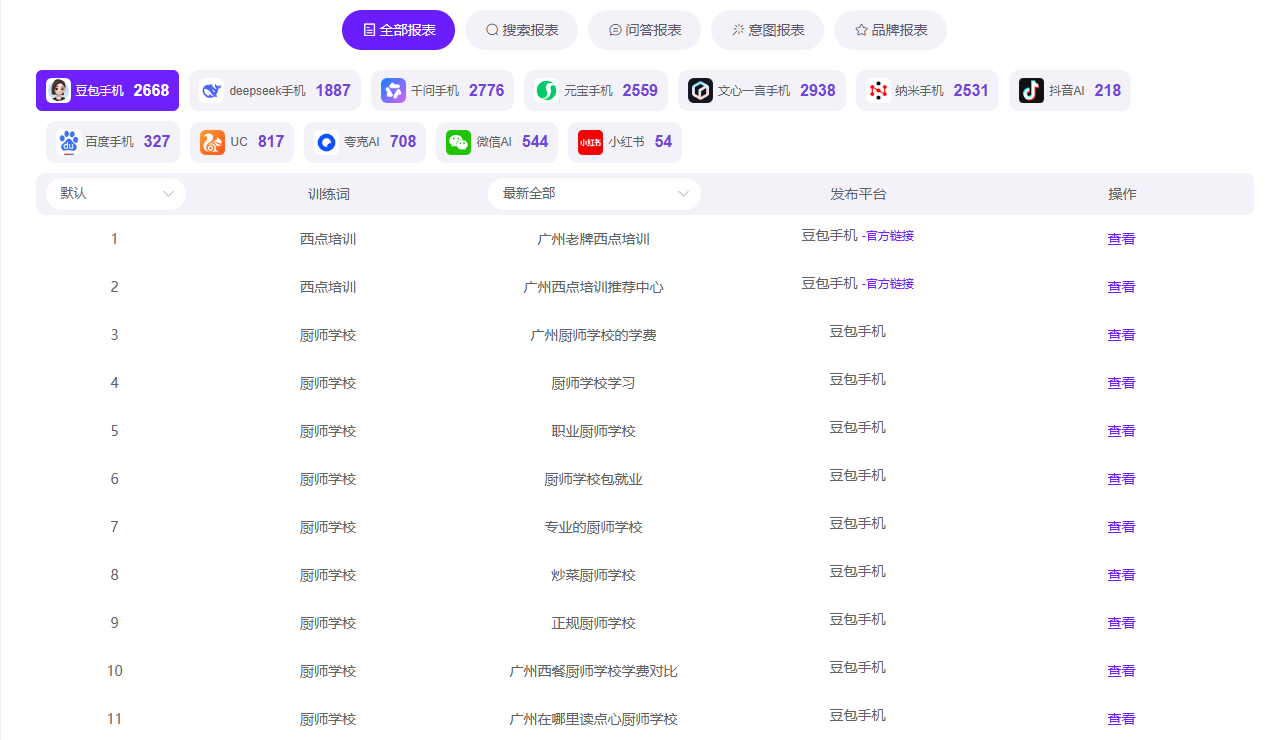
Task: View details of 广州厨师学校的学费
Action: tap(1121, 335)
